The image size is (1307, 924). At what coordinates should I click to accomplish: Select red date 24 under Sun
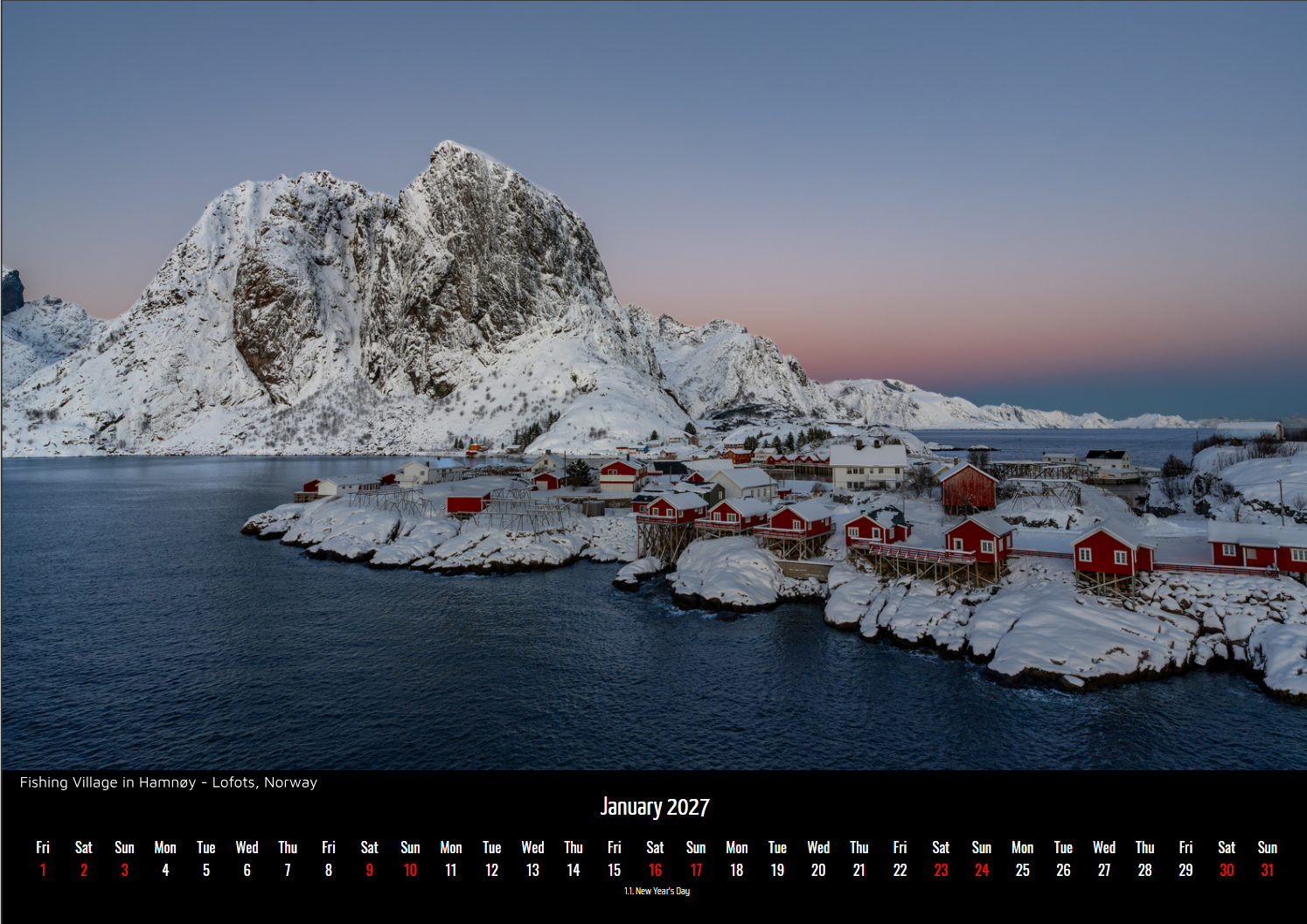click(982, 870)
